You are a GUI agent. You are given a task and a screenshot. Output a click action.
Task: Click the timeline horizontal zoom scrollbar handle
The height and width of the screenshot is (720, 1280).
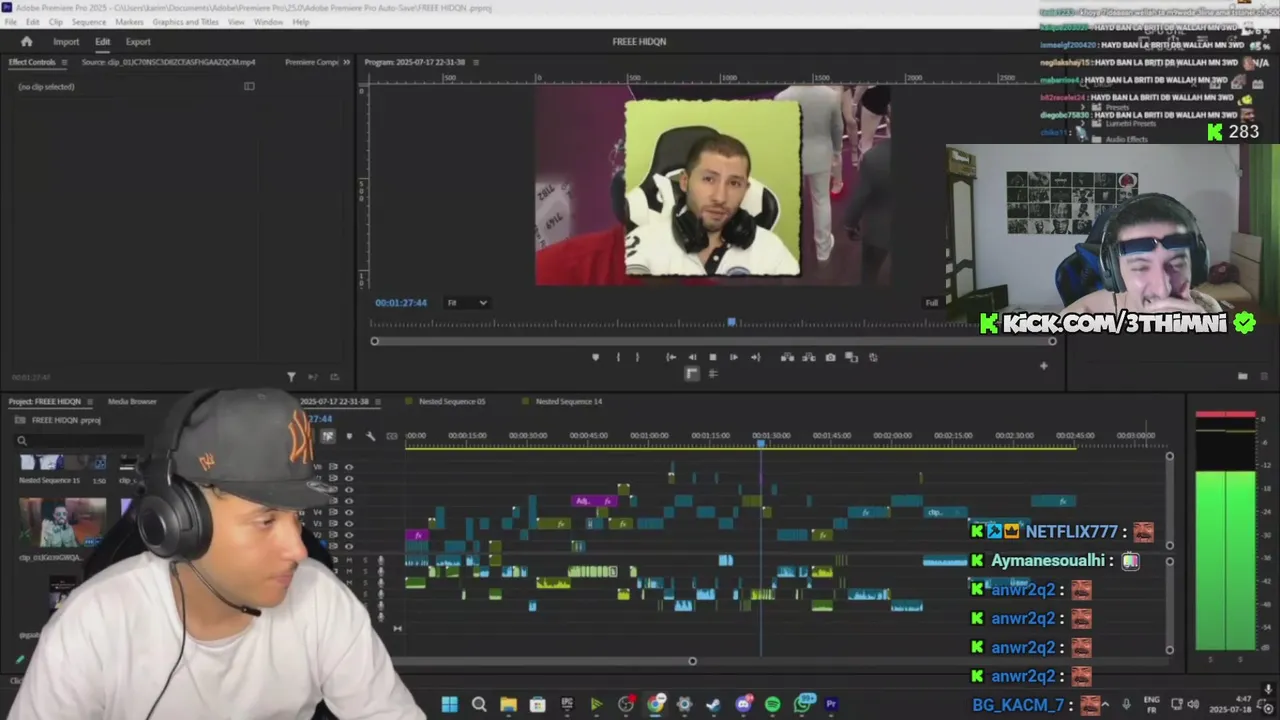(692, 661)
